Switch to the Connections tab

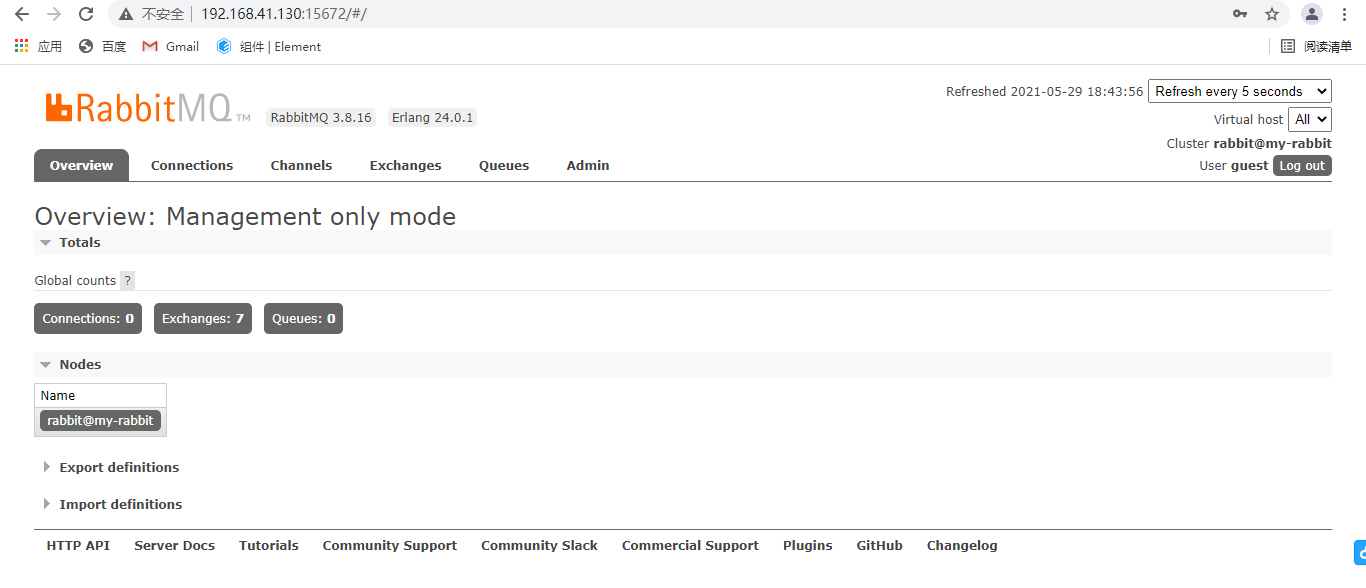[192, 165]
